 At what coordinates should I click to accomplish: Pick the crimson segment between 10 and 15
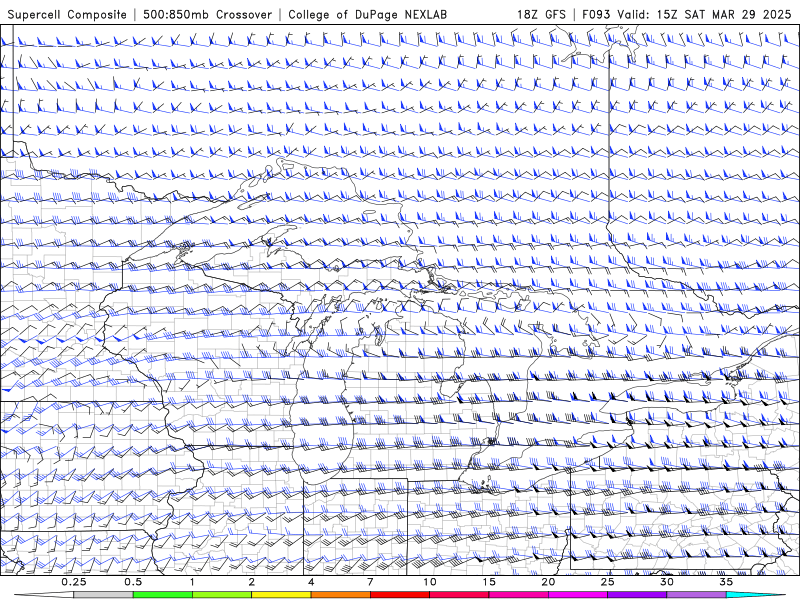coord(459,595)
